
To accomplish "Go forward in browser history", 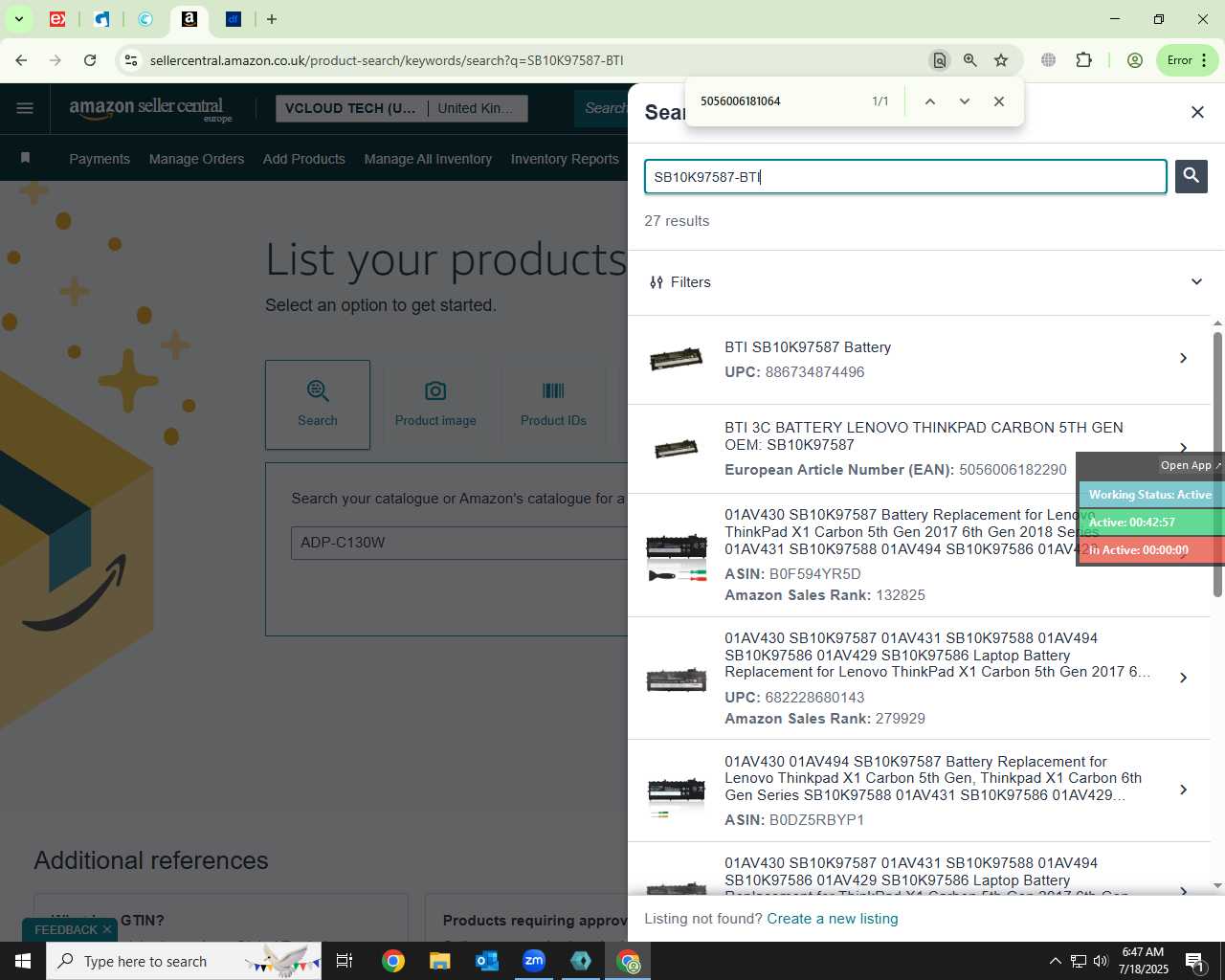I will pos(56,60).
